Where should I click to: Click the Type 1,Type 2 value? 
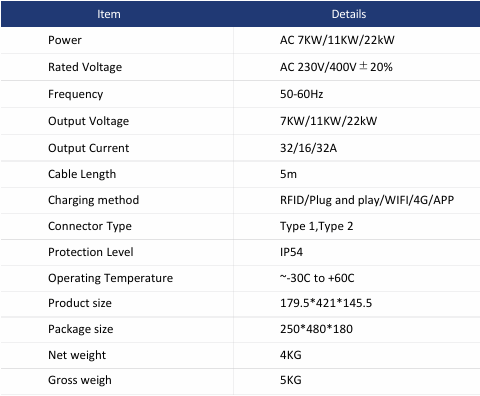316,226
